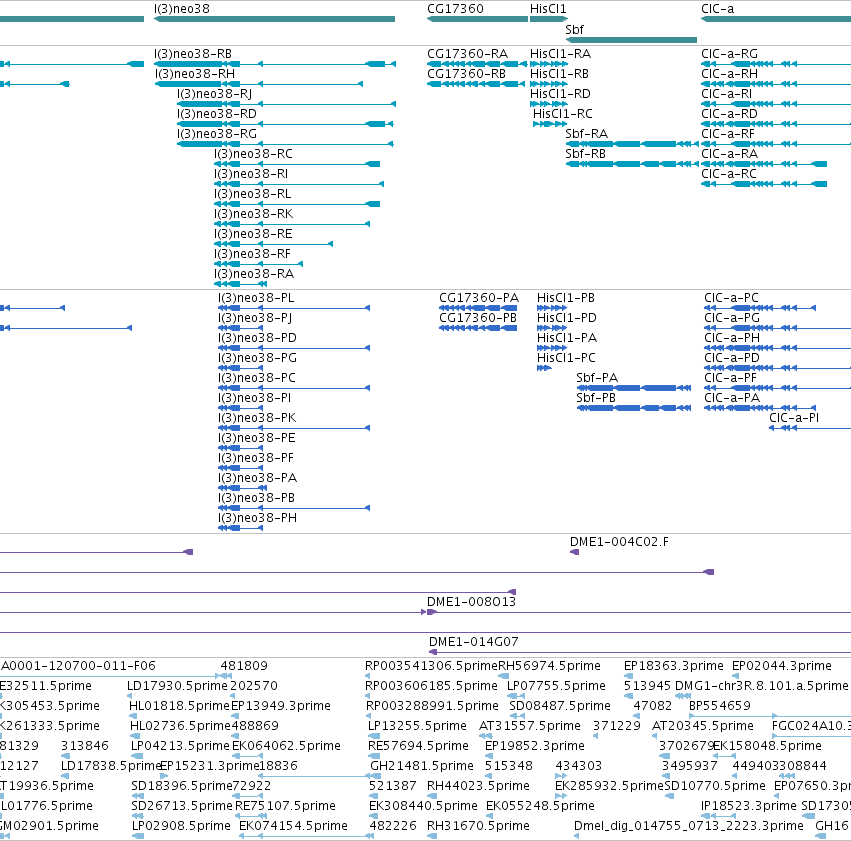Image resolution: width=851 pixels, height=841 pixels.
Task: Click transcript l(3)neo38-RL label
Action: (x=253, y=194)
